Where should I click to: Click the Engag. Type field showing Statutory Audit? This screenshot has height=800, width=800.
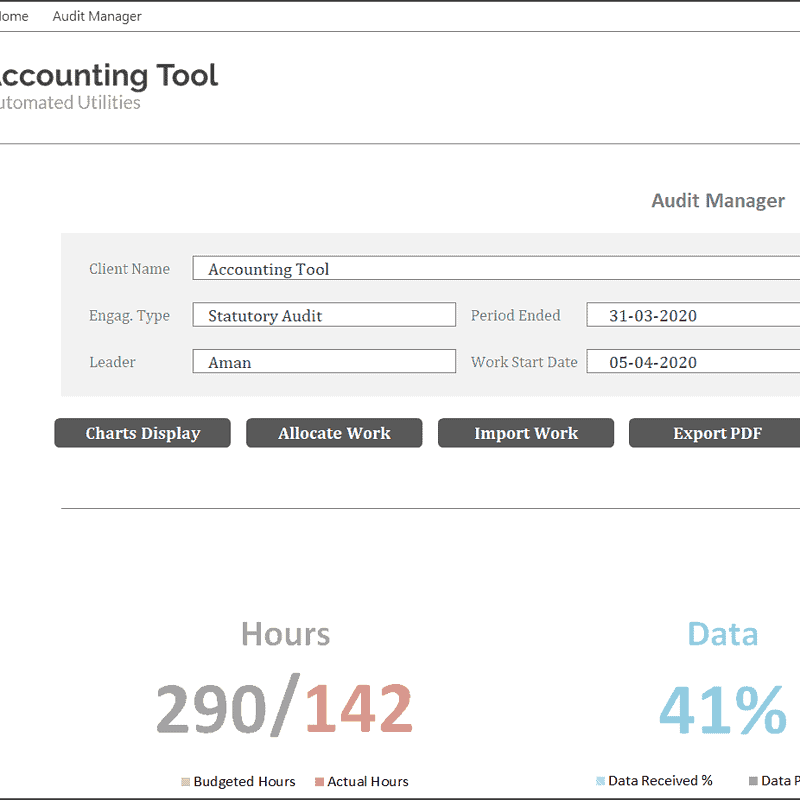[x=324, y=315]
